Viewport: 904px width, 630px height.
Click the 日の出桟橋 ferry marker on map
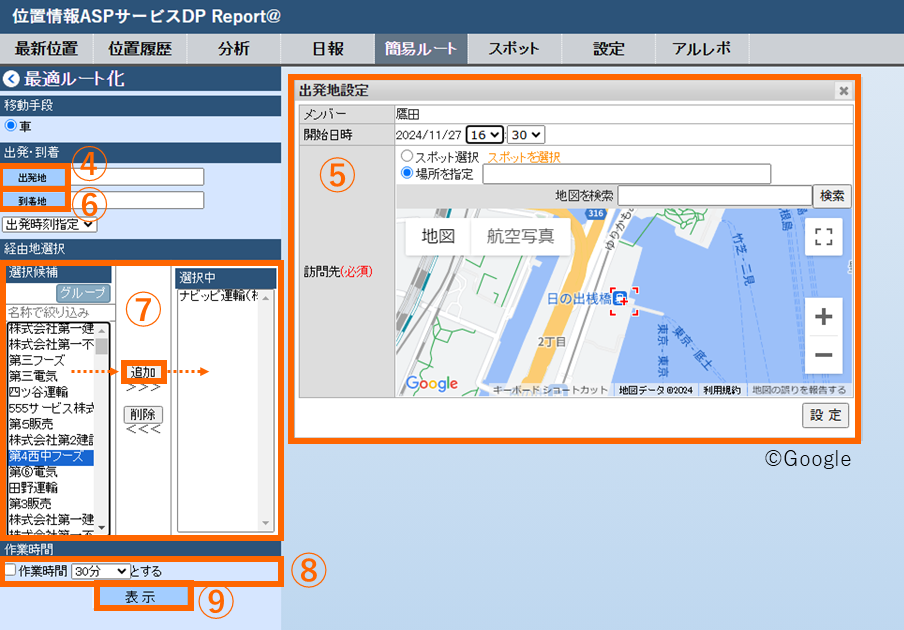pos(621,299)
